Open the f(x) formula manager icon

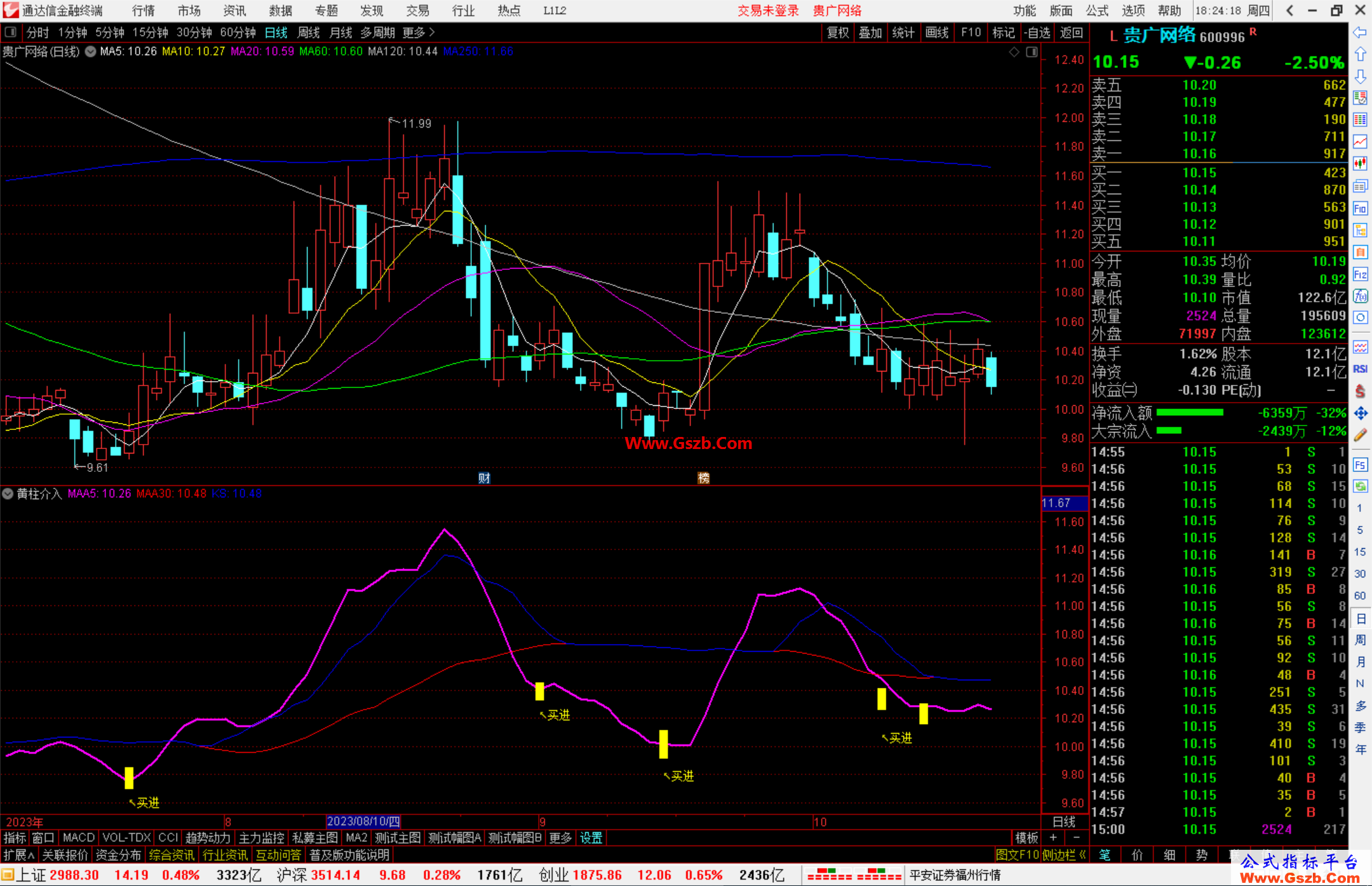click(x=1360, y=296)
